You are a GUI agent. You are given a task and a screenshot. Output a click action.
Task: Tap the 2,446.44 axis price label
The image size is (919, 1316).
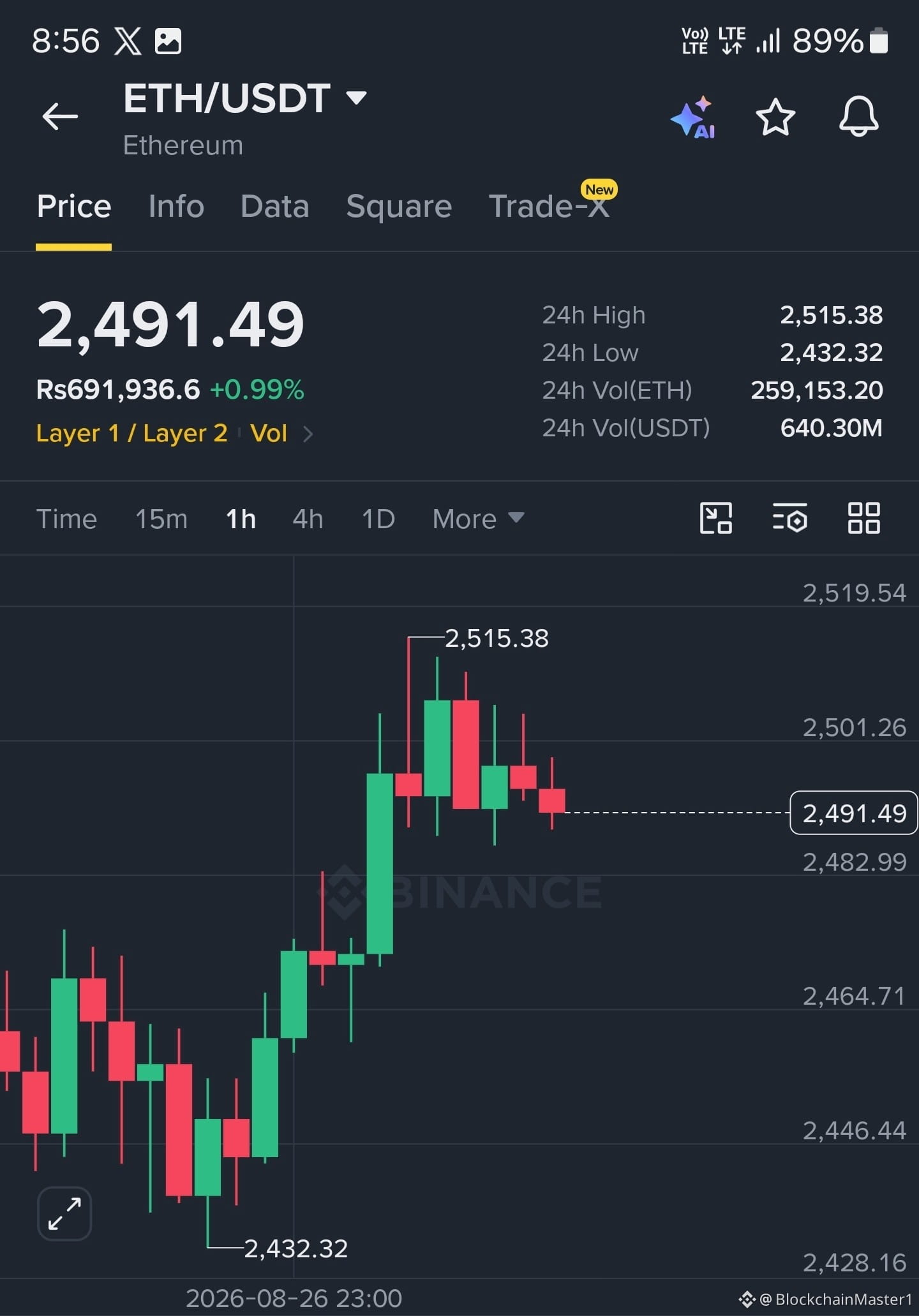[x=854, y=1130]
